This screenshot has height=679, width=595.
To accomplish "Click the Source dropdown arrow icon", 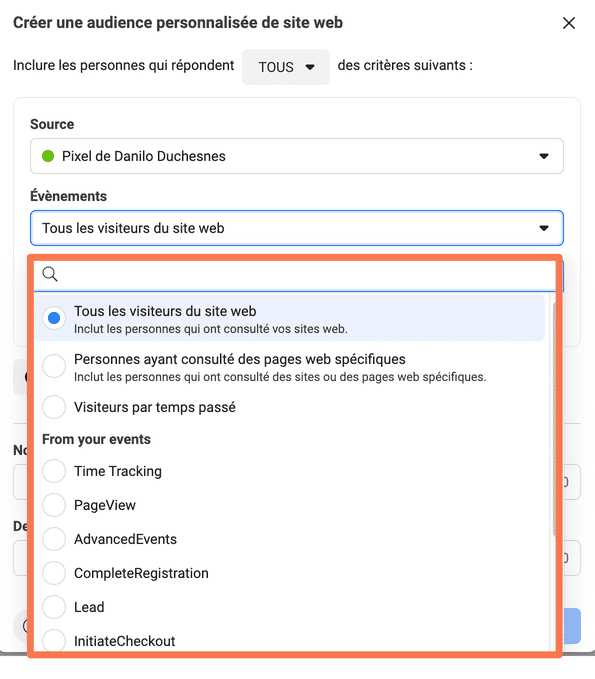I will 544,156.
